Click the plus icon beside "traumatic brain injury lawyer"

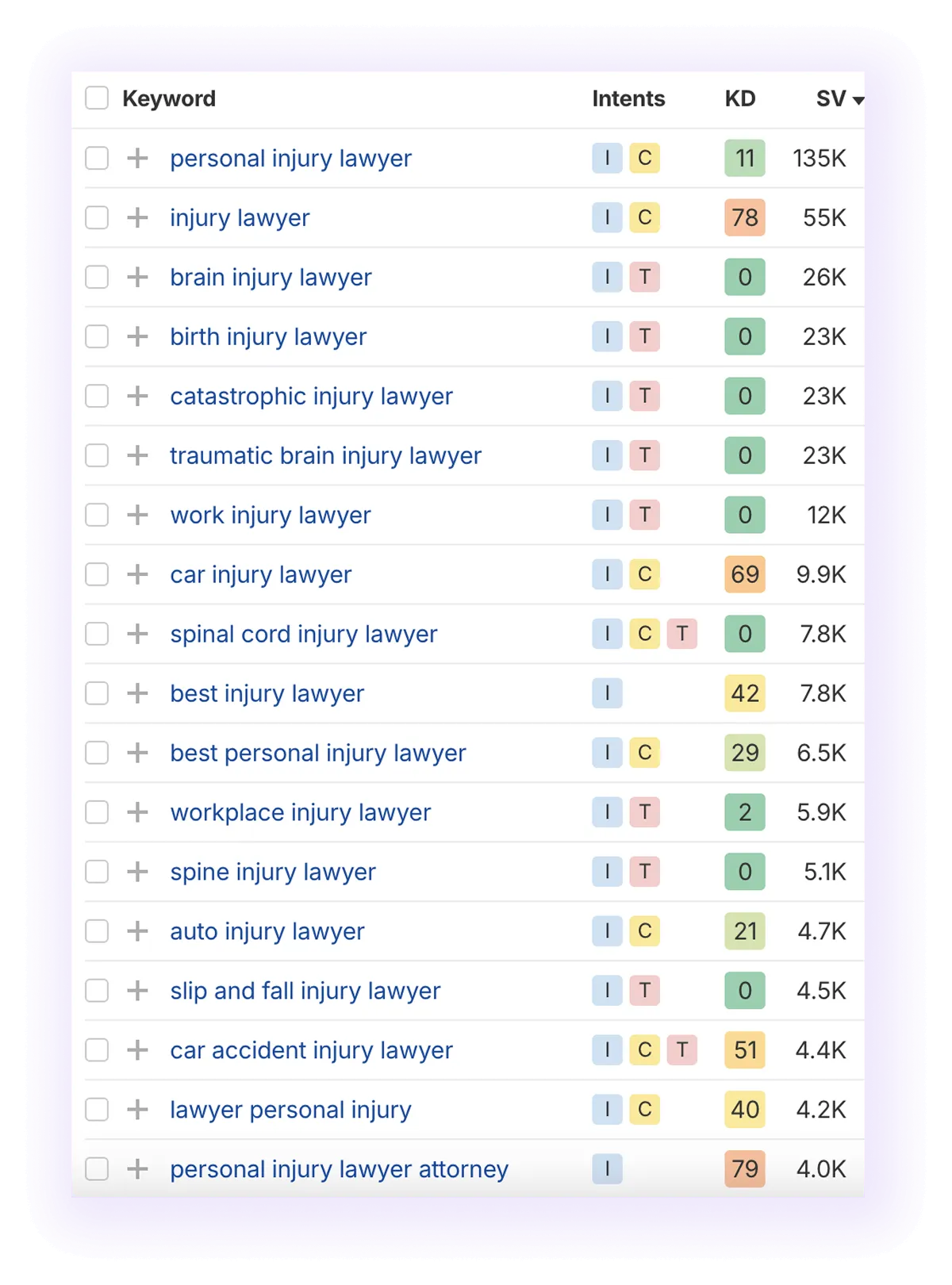coord(139,455)
